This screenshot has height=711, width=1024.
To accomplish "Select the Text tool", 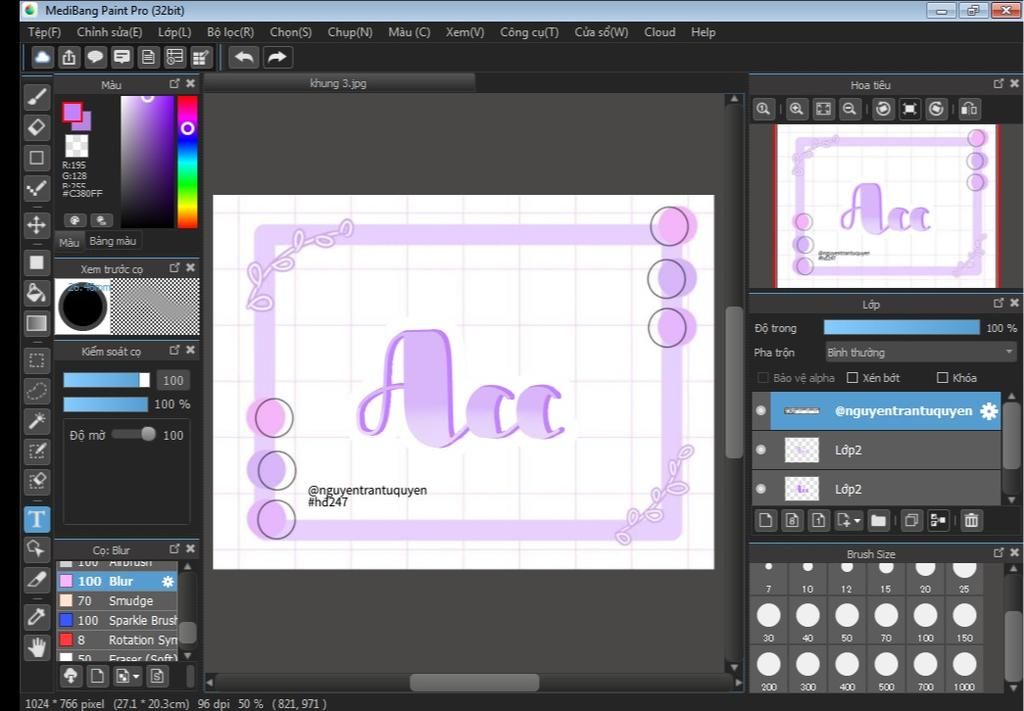I will coord(37,520).
